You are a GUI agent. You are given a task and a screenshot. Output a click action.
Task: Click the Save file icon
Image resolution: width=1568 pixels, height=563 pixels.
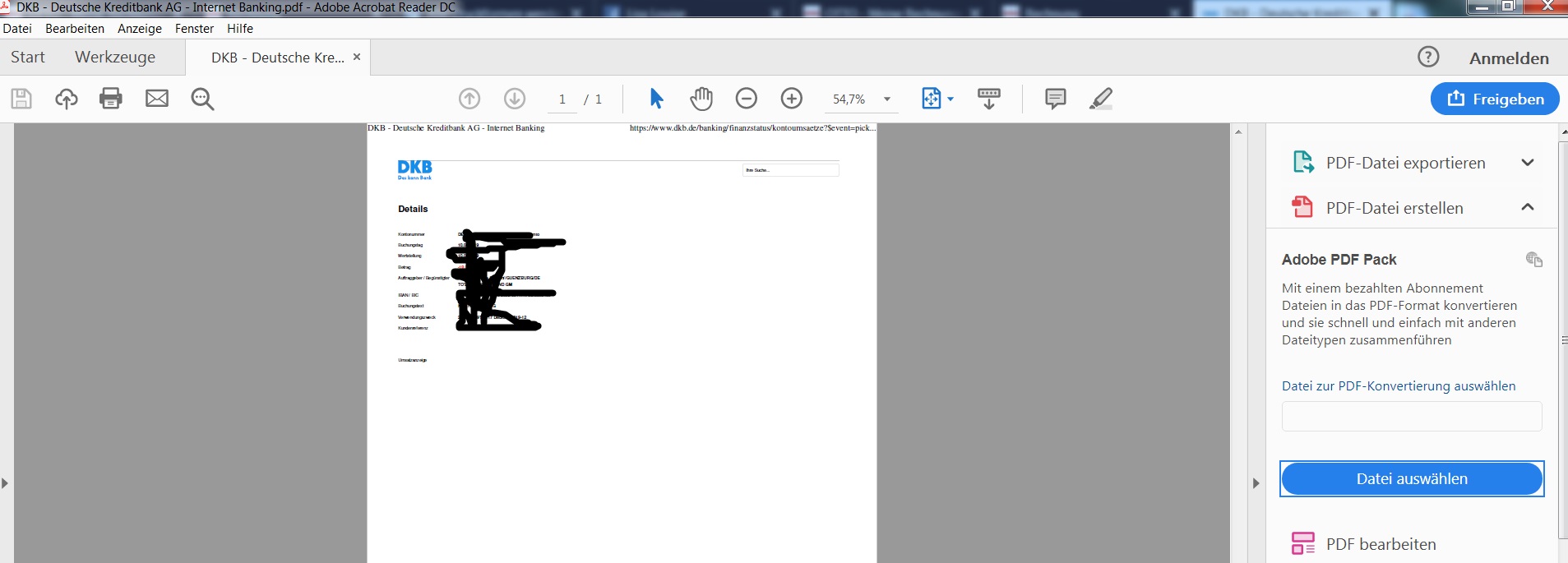pos(21,99)
